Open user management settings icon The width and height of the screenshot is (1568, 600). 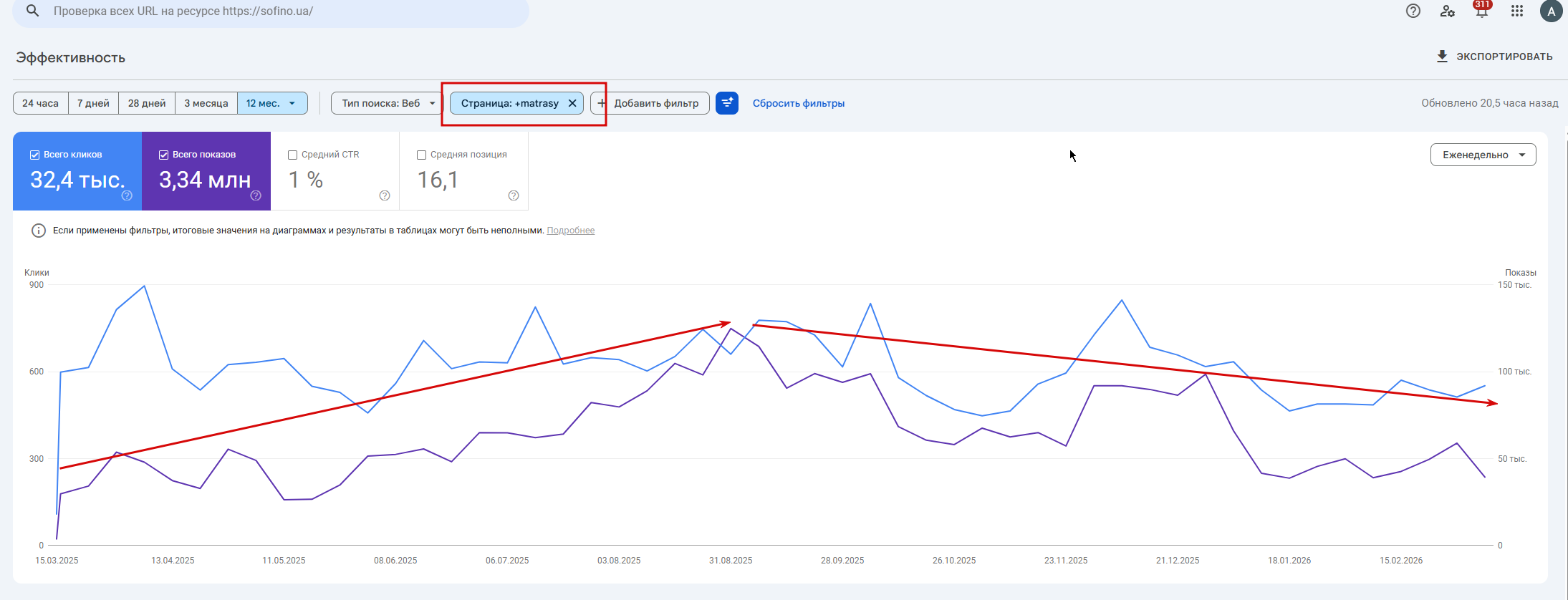[1447, 11]
